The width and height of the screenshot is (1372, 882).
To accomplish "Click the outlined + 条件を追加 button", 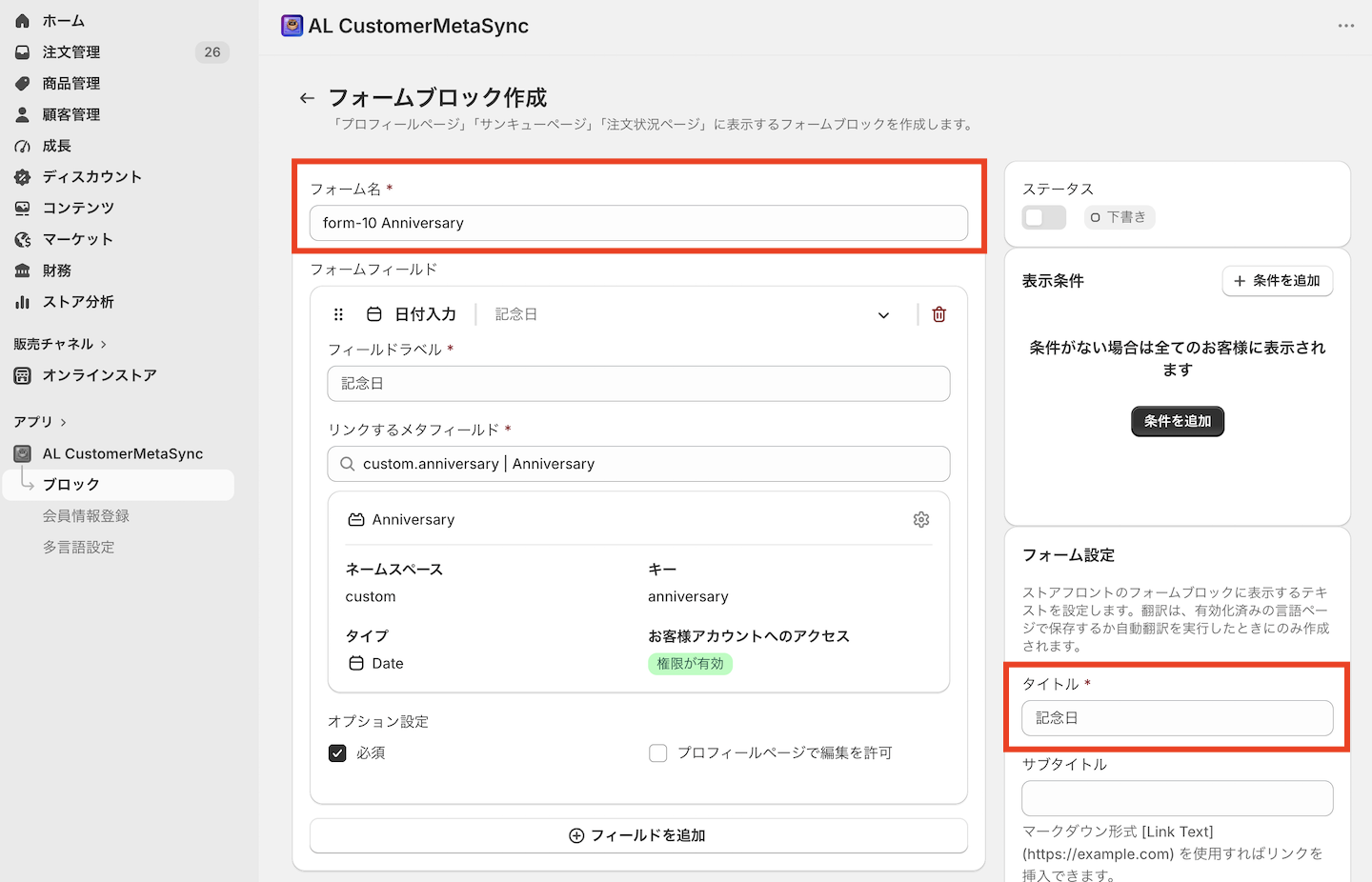I will tap(1278, 281).
